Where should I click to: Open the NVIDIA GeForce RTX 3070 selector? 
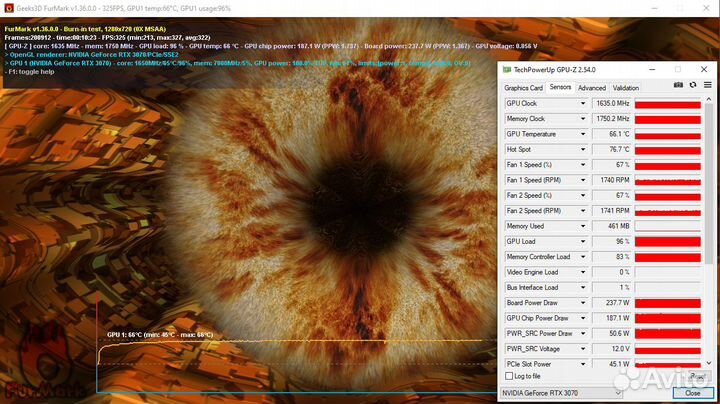click(x=560, y=393)
